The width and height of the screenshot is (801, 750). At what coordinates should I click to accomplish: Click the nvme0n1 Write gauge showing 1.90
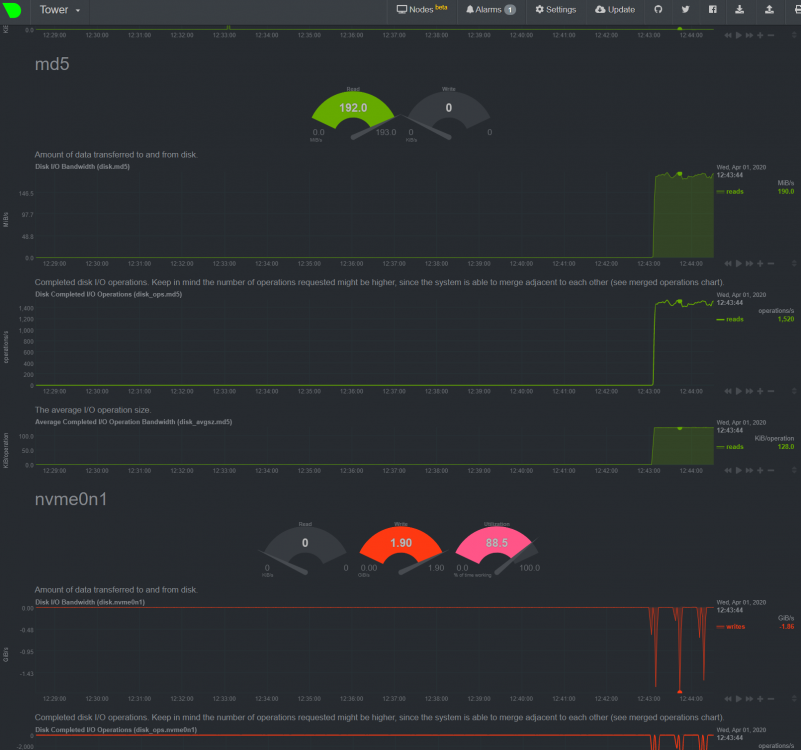pyautogui.click(x=401, y=549)
